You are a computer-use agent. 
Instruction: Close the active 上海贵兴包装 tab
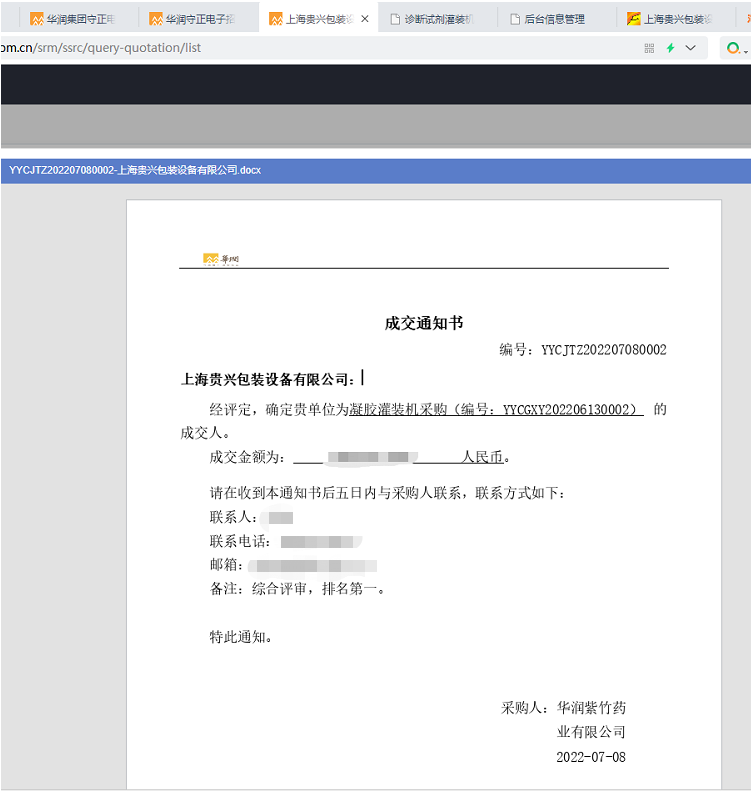click(365, 19)
